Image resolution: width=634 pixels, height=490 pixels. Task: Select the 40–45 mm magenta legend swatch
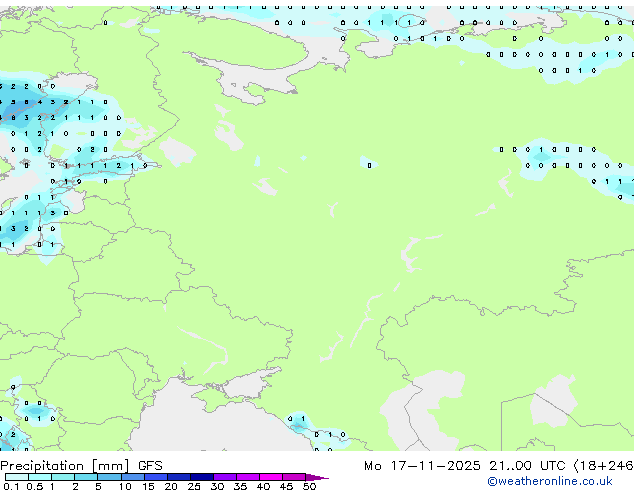[271, 477]
